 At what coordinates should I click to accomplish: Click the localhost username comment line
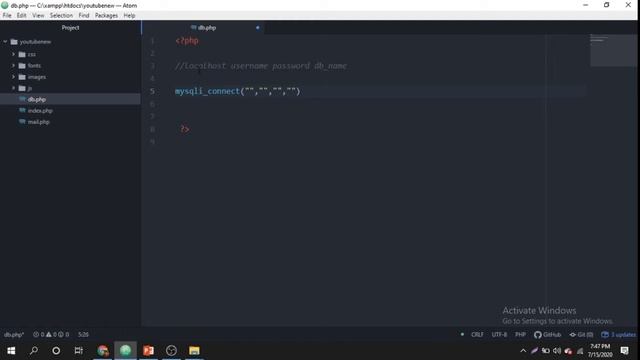click(261, 66)
